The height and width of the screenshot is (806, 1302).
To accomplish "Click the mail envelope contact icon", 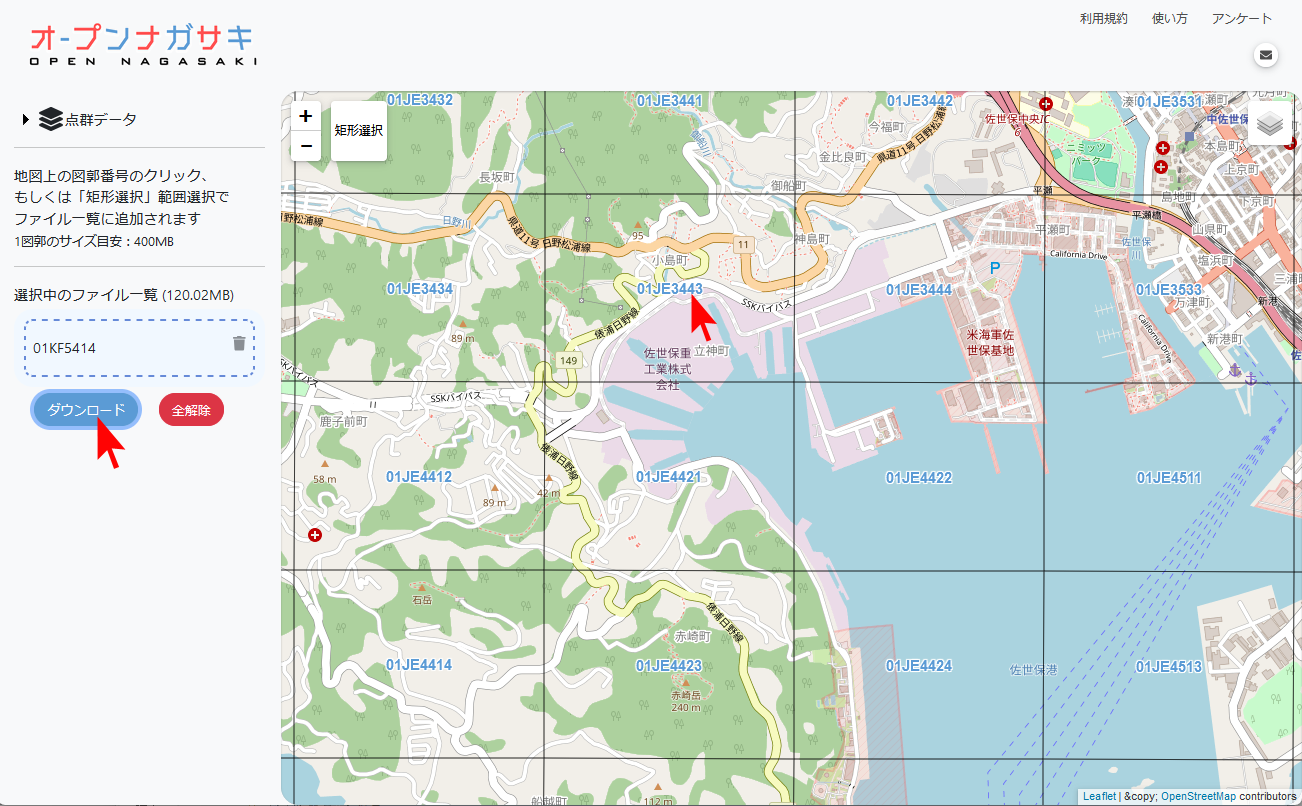I will click(x=1266, y=55).
